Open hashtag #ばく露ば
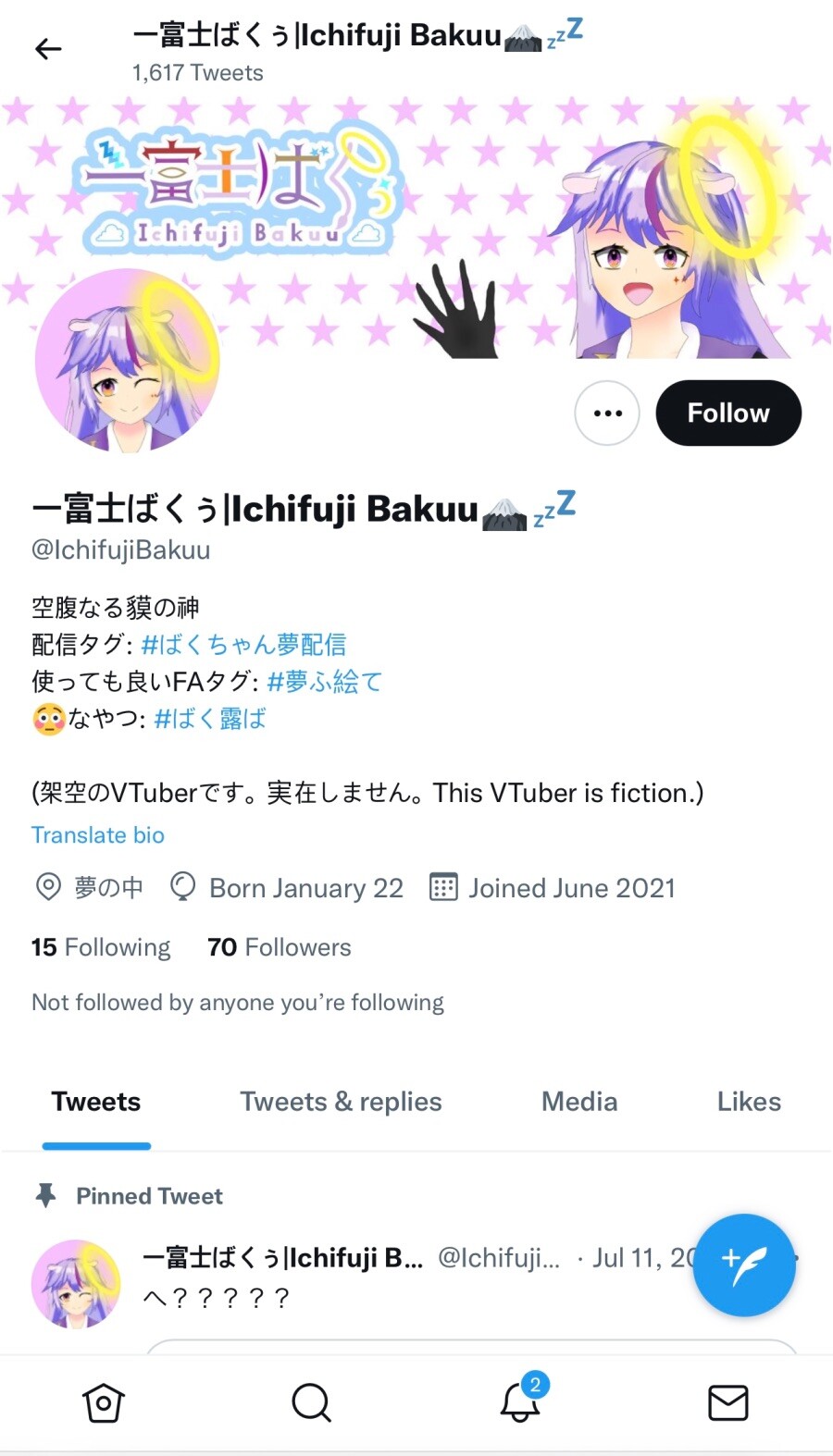This screenshot has height=1456, width=833. pos(210,719)
